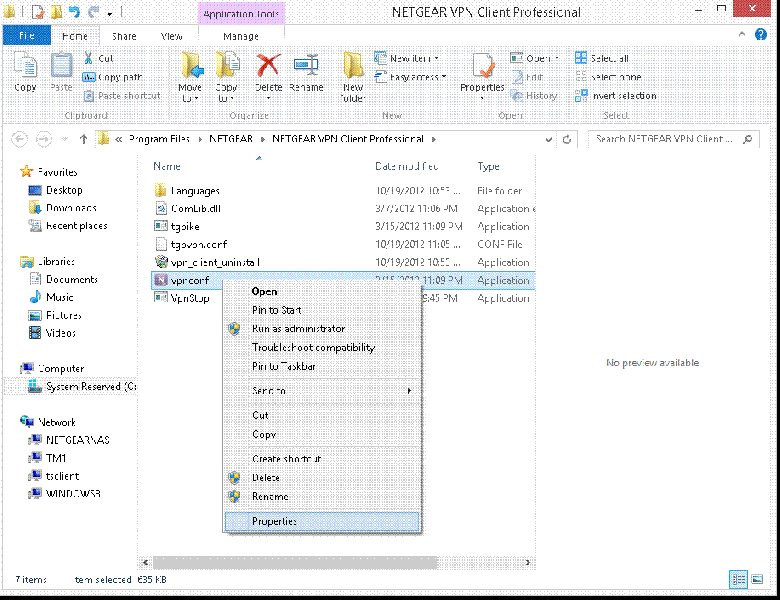
Task: Click the Search NETGEAR VPN Client field
Action: coord(674,139)
